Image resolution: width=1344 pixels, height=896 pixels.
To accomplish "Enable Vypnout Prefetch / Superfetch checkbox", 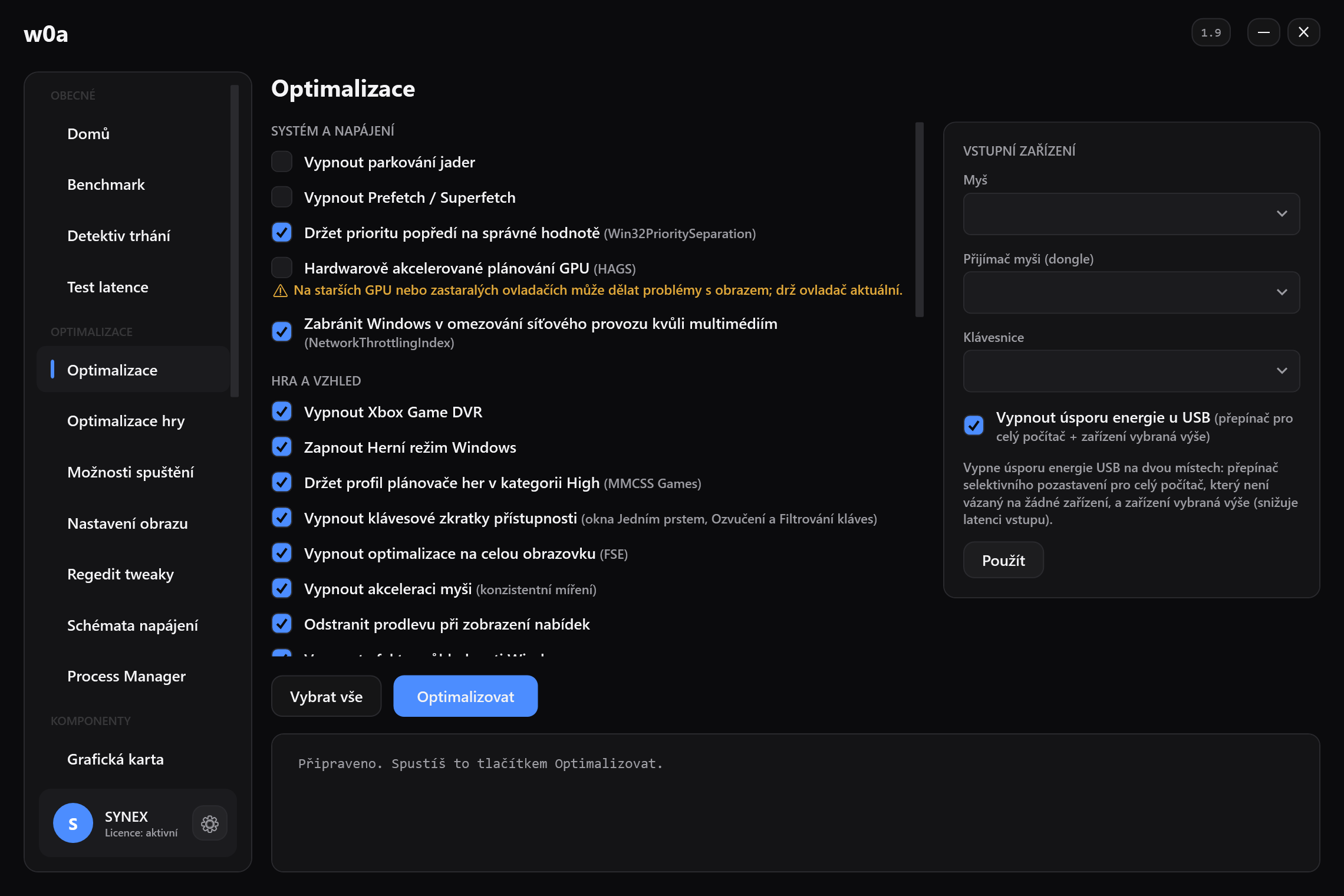I will point(282,197).
